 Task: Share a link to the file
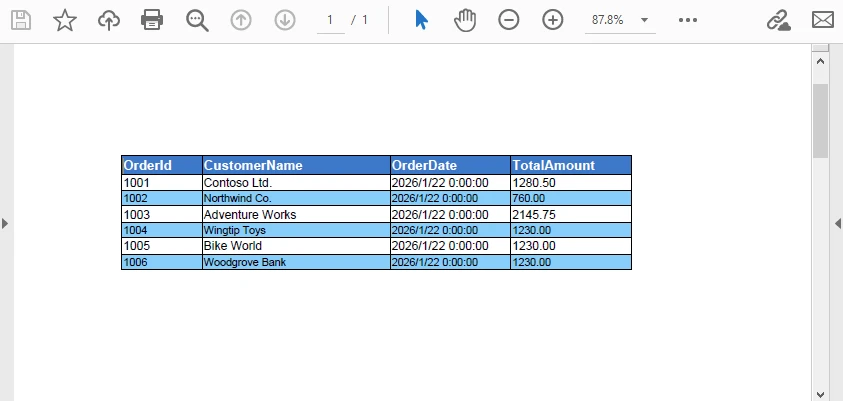point(778,20)
